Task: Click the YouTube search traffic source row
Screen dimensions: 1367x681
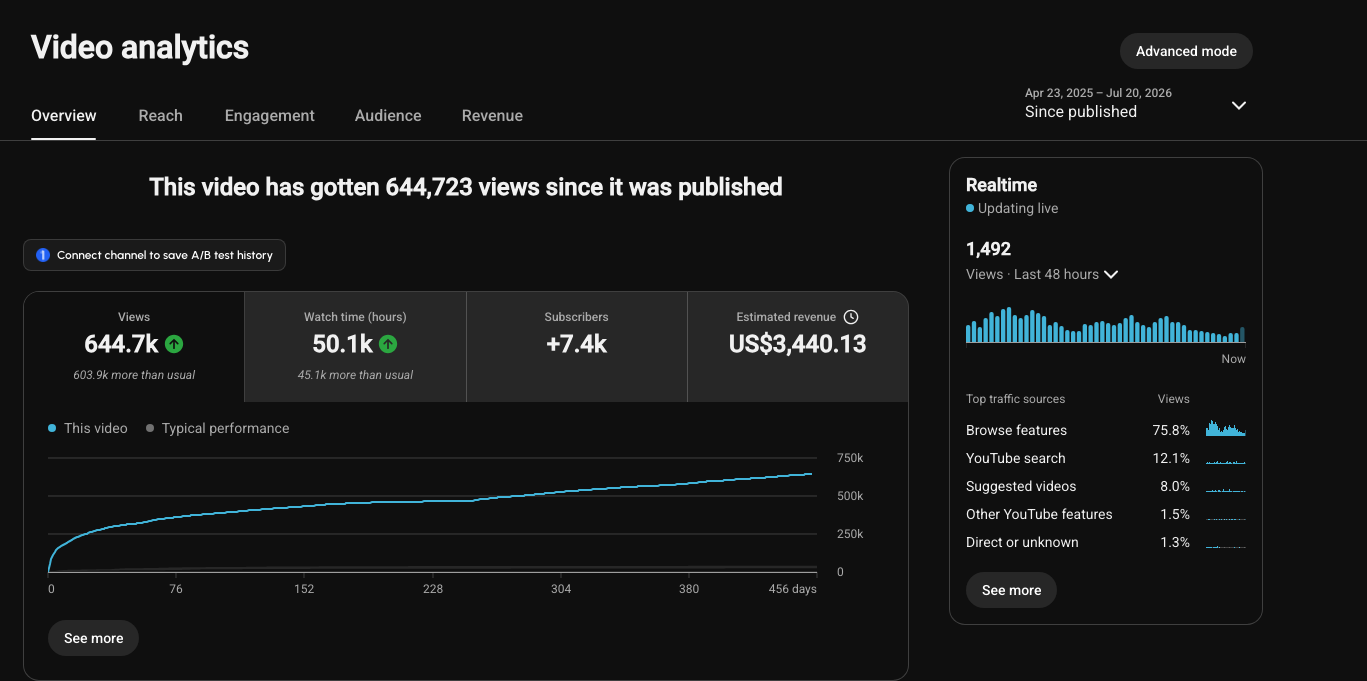Action: click(1106, 458)
